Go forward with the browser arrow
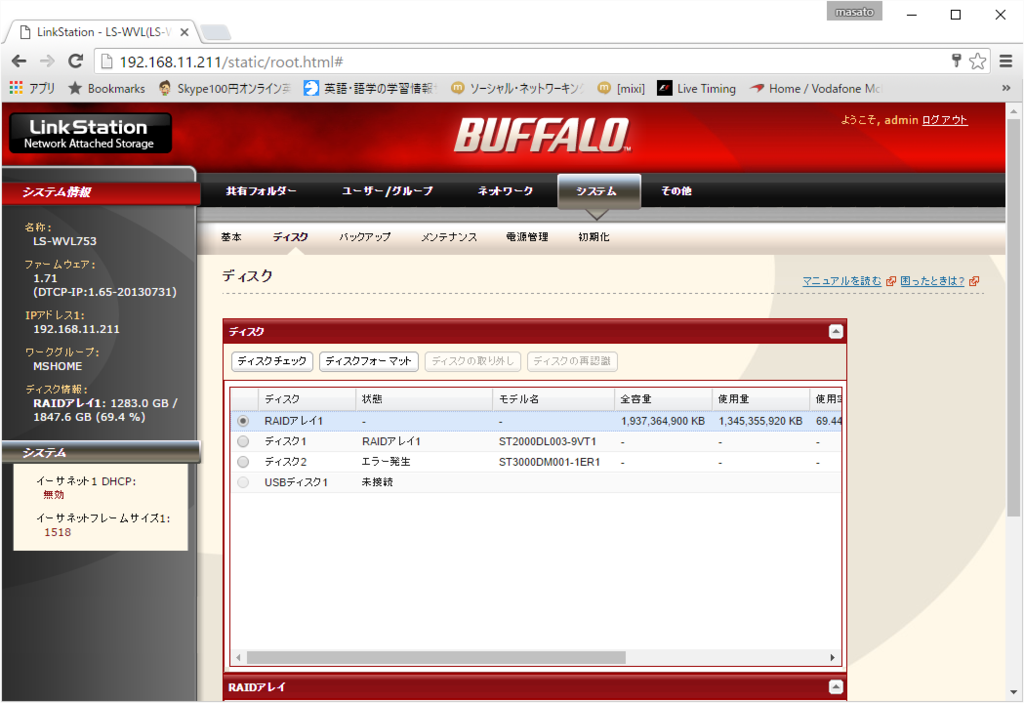 coord(47,61)
